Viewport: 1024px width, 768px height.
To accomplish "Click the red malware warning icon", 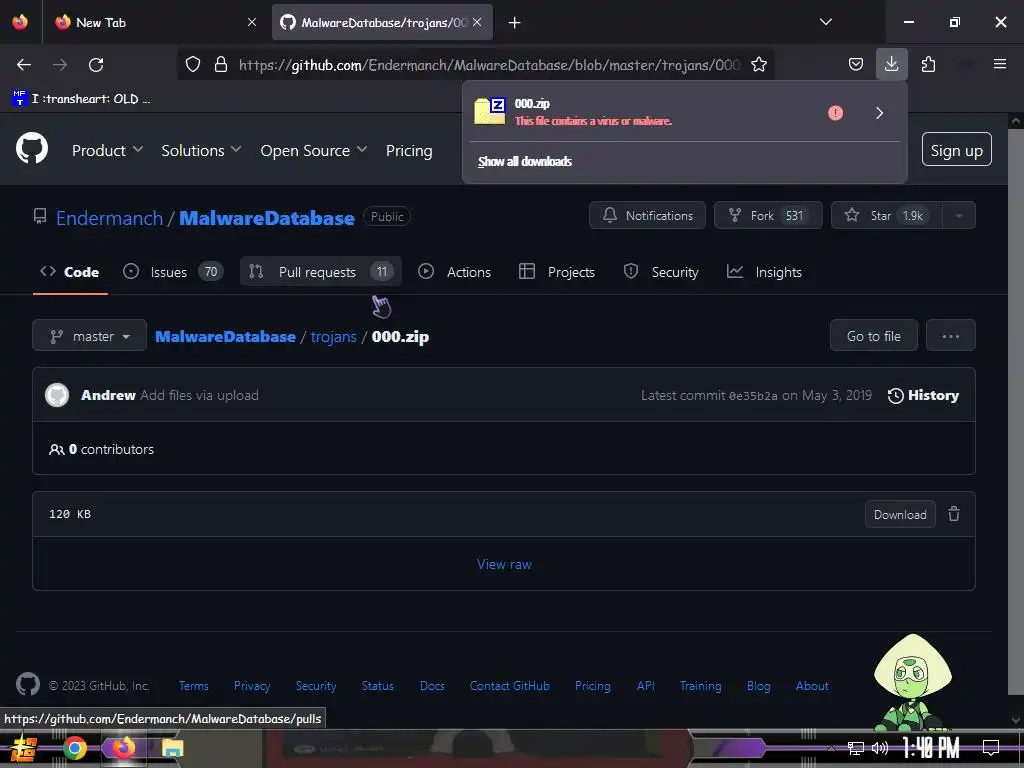I will point(835,113).
